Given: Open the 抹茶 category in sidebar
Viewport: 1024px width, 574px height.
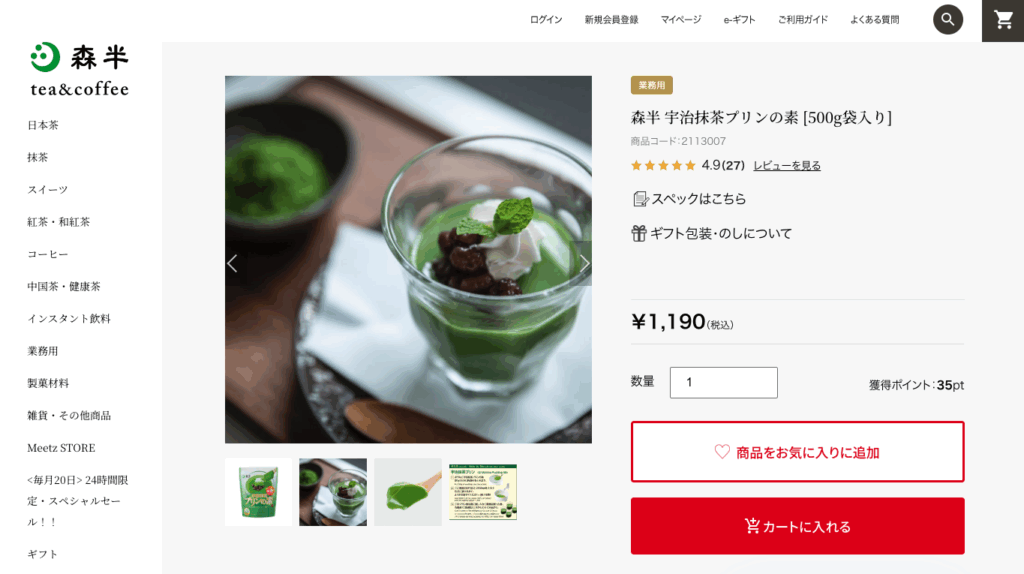Looking at the screenshot, I should [x=37, y=157].
